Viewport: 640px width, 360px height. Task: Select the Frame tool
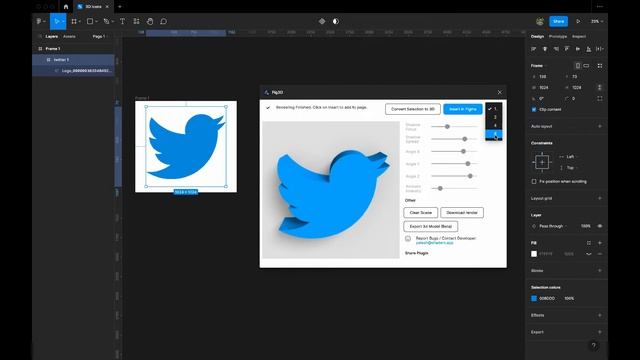(74, 21)
